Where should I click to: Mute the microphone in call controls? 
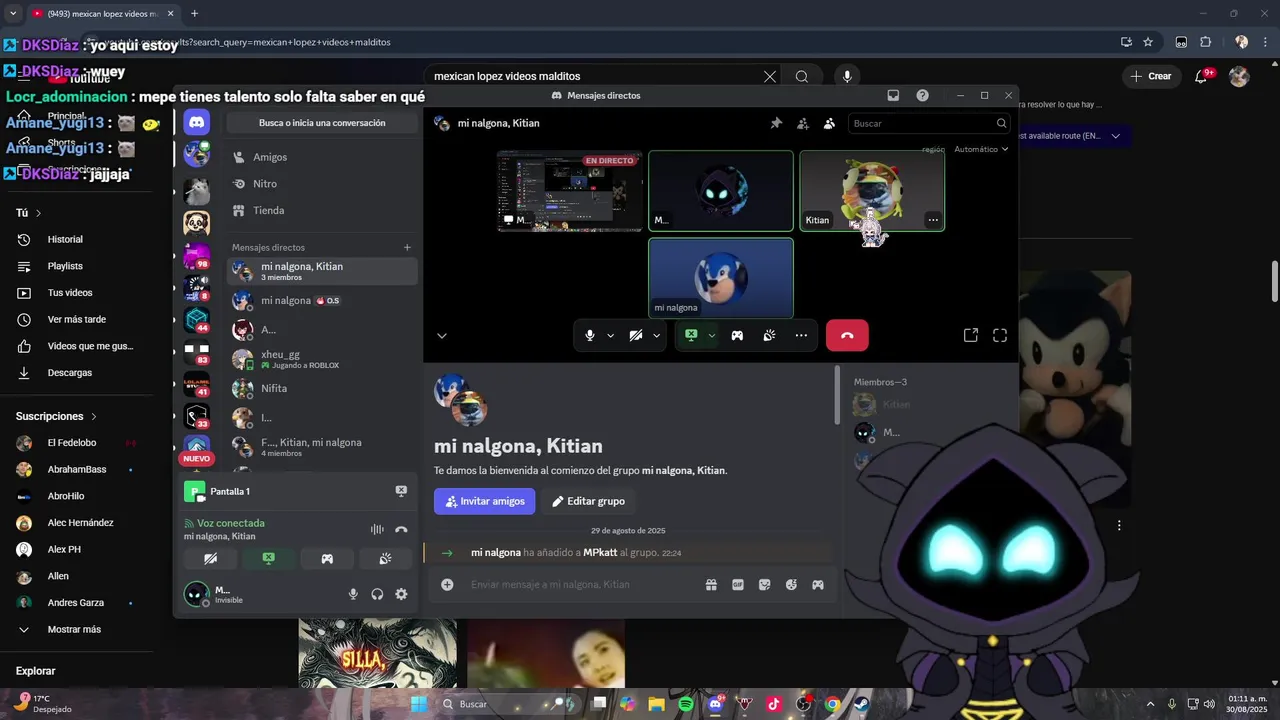[590, 336]
